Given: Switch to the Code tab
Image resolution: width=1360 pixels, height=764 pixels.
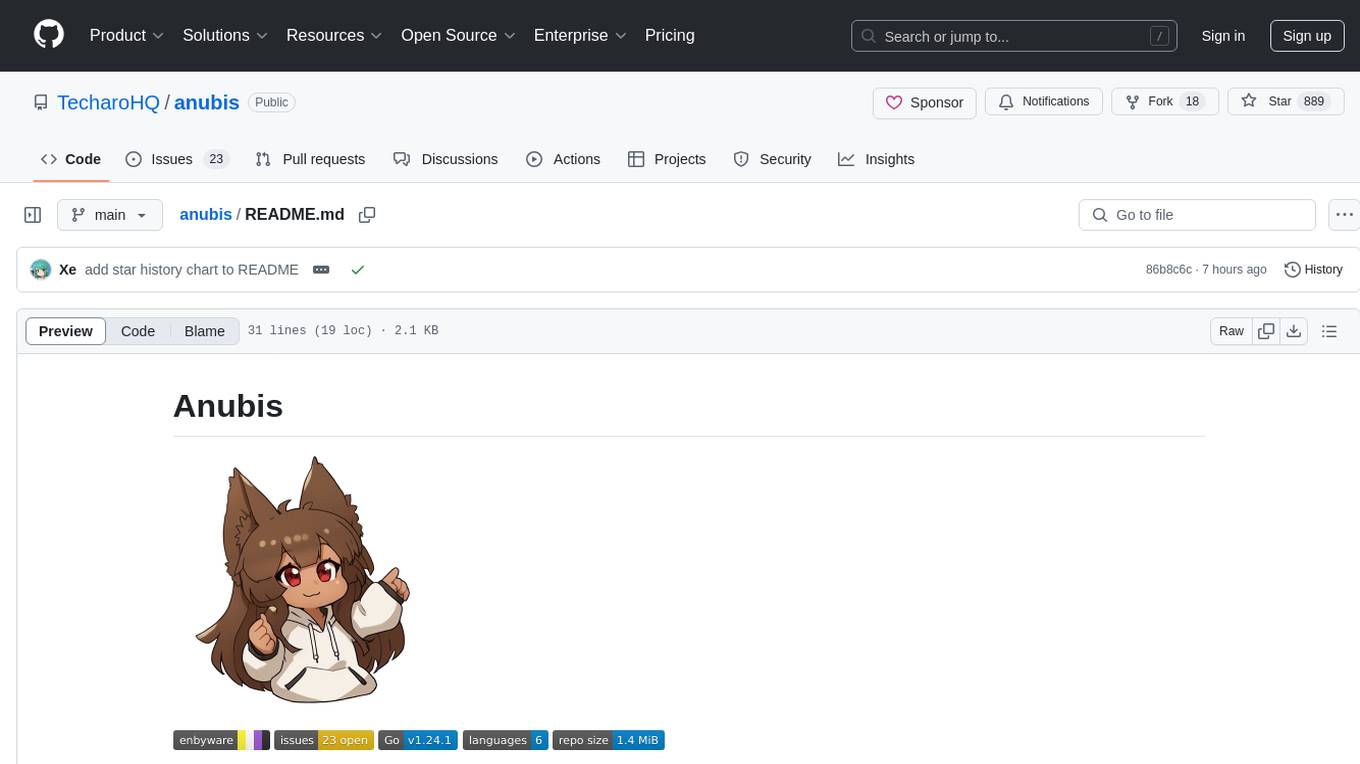Looking at the screenshot, I should click(x=71, y=159).
